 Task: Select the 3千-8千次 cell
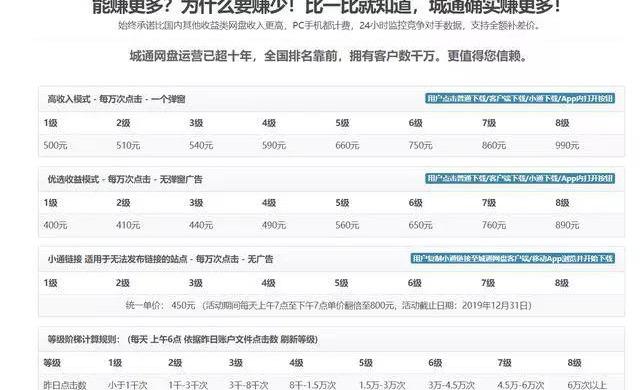(x=249, y=385)
